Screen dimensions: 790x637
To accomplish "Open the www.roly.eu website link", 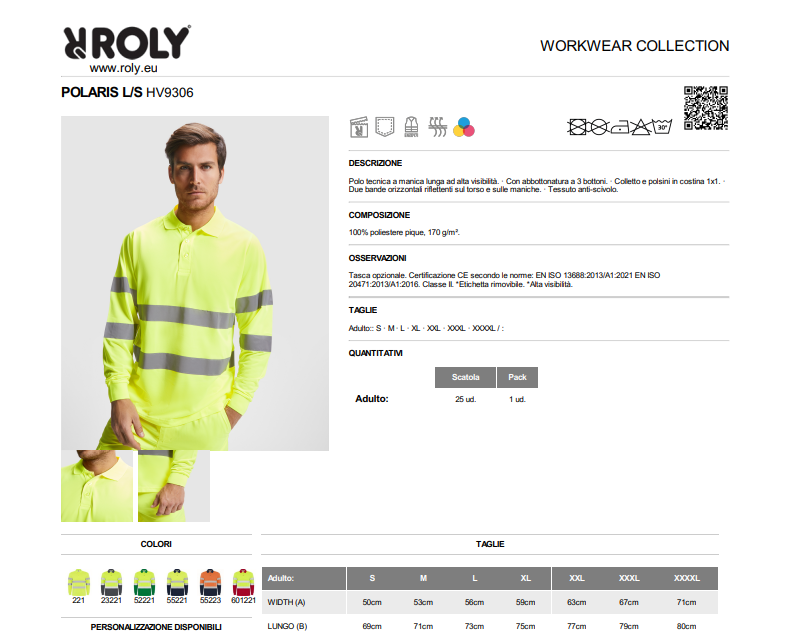I will click(x=123, y=68).
